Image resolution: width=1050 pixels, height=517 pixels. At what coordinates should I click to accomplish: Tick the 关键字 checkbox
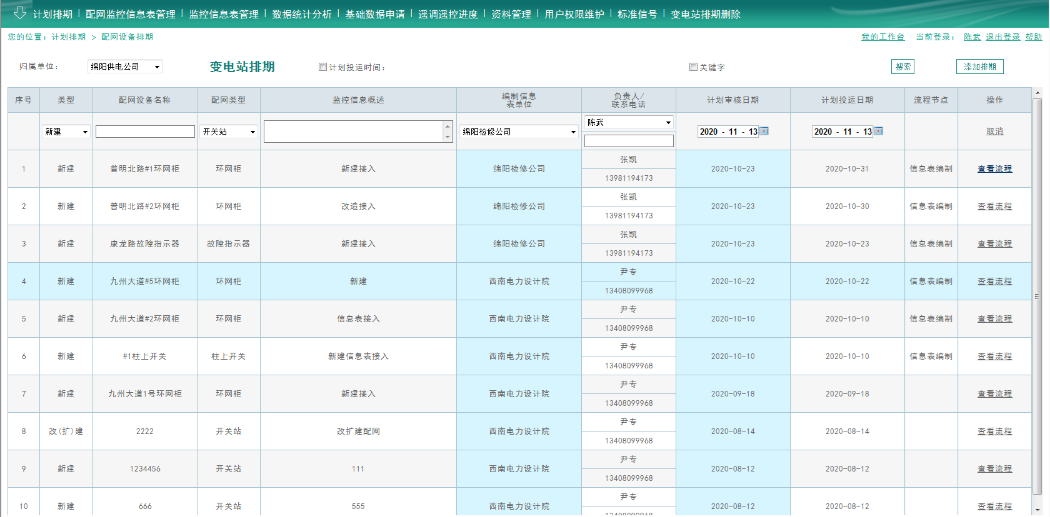coord(693,68)
